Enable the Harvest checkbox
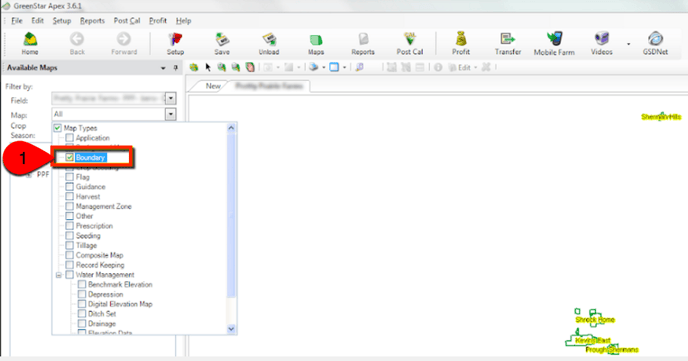Image resolution: width=688 pixels, height=361 pixels. pos(69,197)
